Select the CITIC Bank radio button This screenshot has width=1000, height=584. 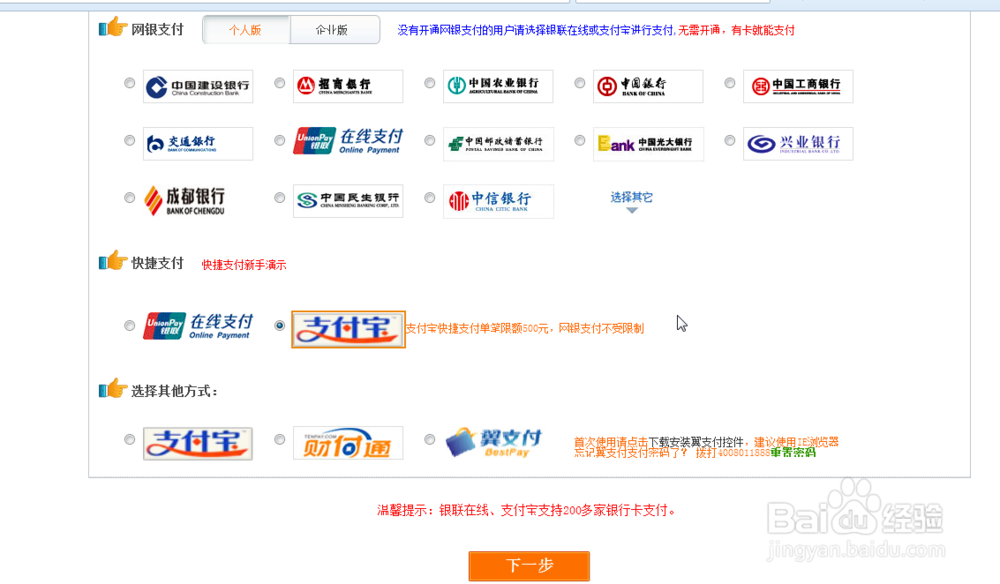coord(430,198)
